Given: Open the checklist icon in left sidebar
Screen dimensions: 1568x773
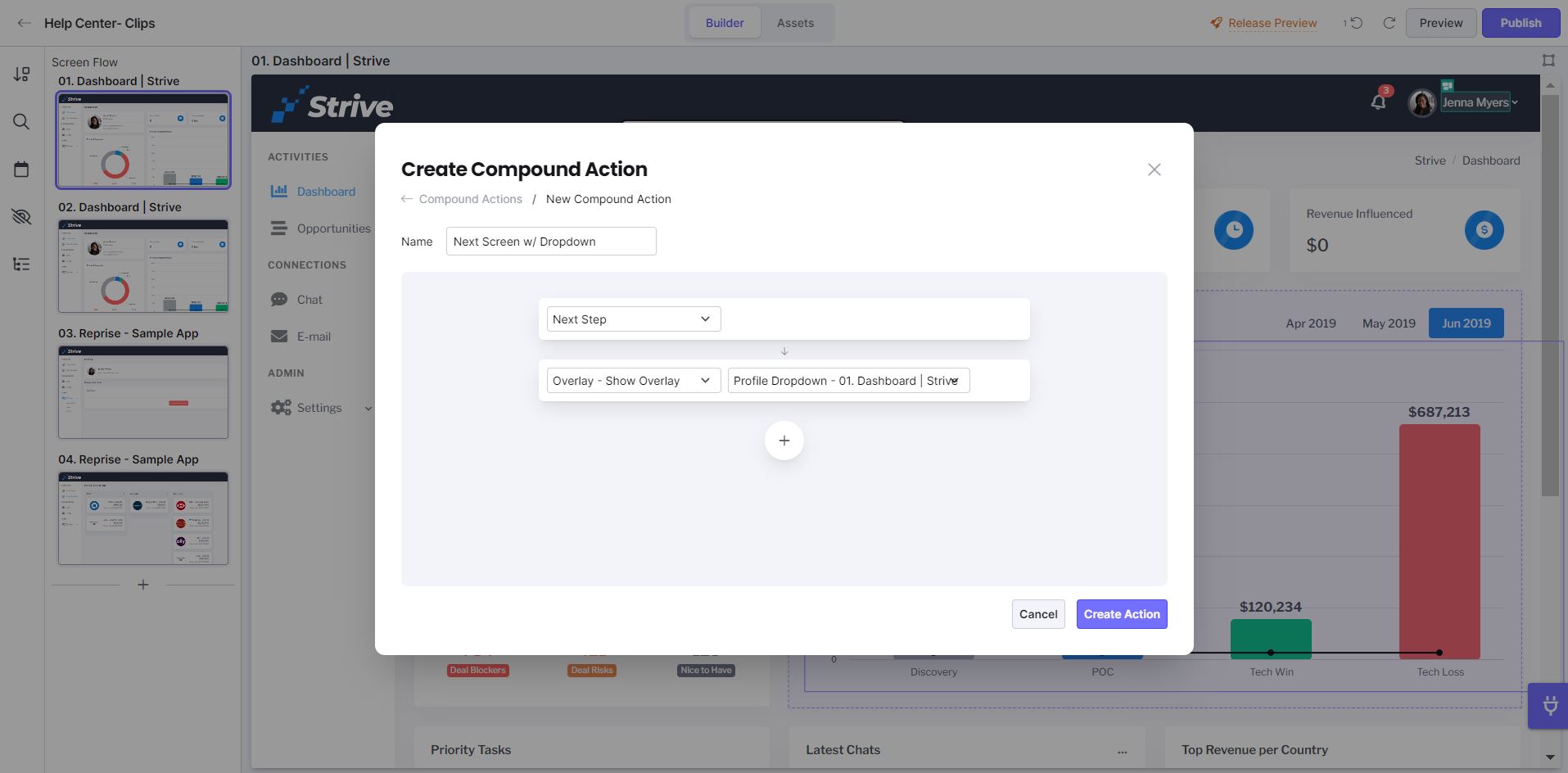Looking at the screenshot, I should point(21,264).
